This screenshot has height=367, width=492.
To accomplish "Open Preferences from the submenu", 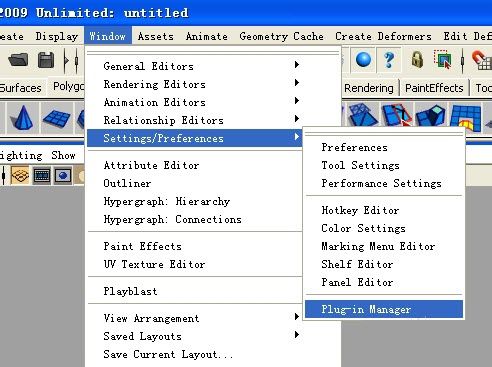I will (x=384, y=147).
